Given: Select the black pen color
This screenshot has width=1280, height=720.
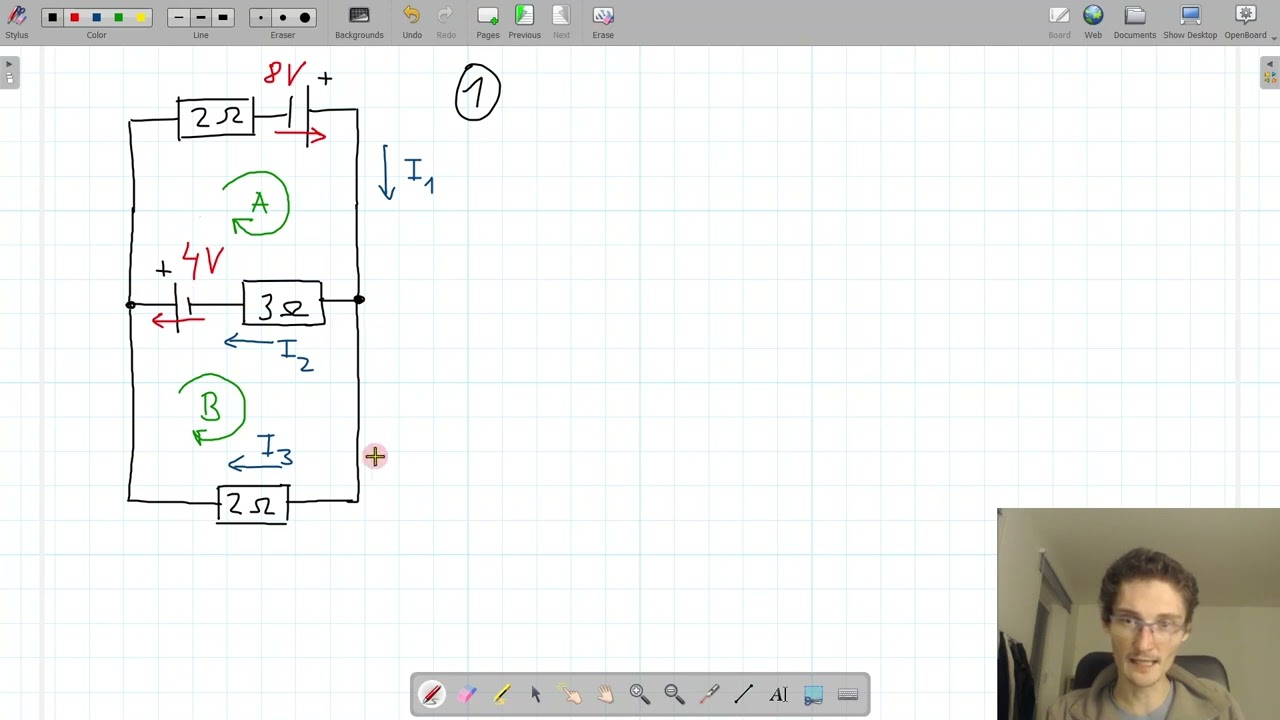Looking at the screenshot, I should 53,17.
